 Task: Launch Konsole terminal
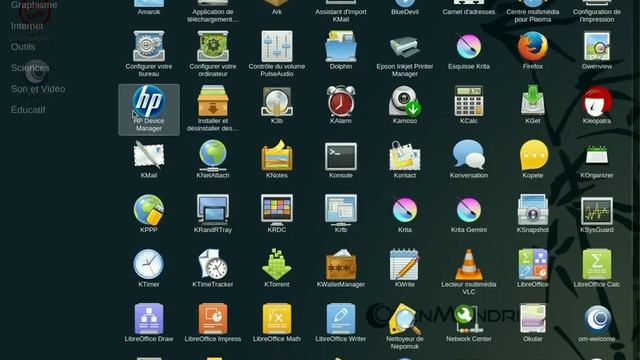tap(341, 160)
